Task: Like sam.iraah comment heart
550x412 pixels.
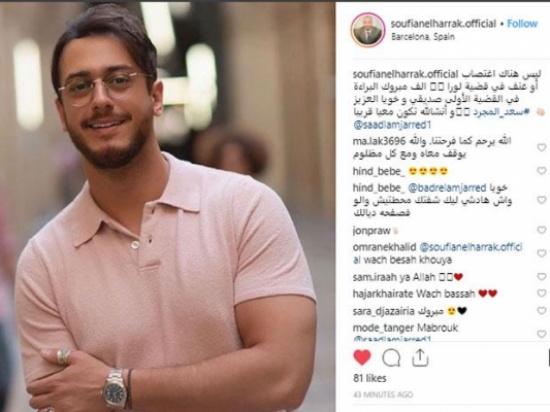Action: click(x=542, y=277)
